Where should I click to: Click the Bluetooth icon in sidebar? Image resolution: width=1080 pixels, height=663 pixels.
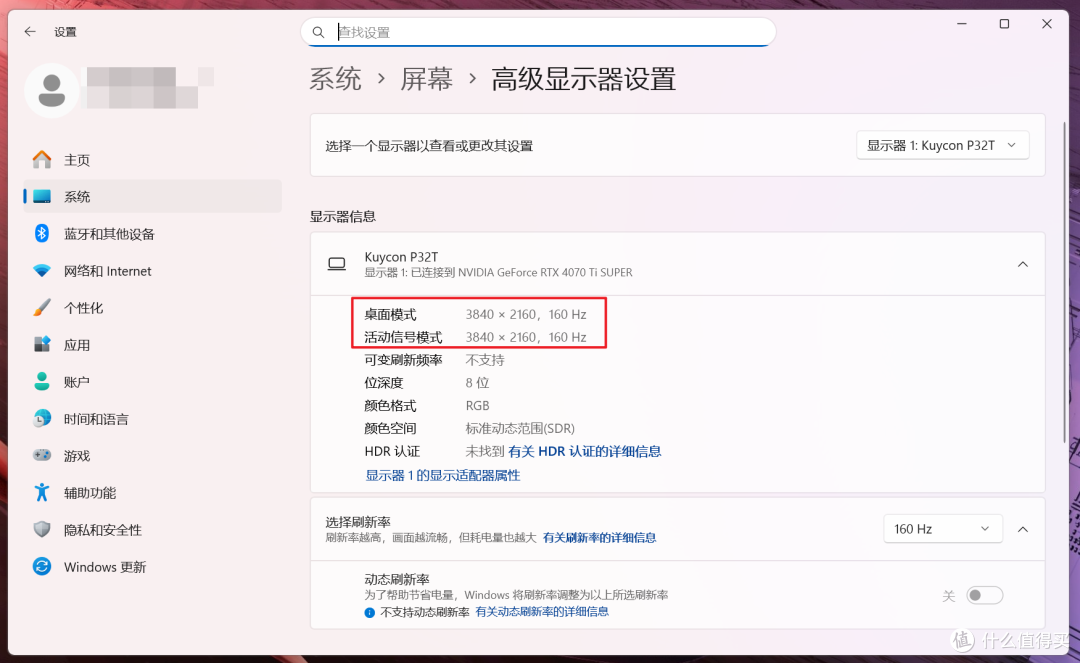pos(42,233)
